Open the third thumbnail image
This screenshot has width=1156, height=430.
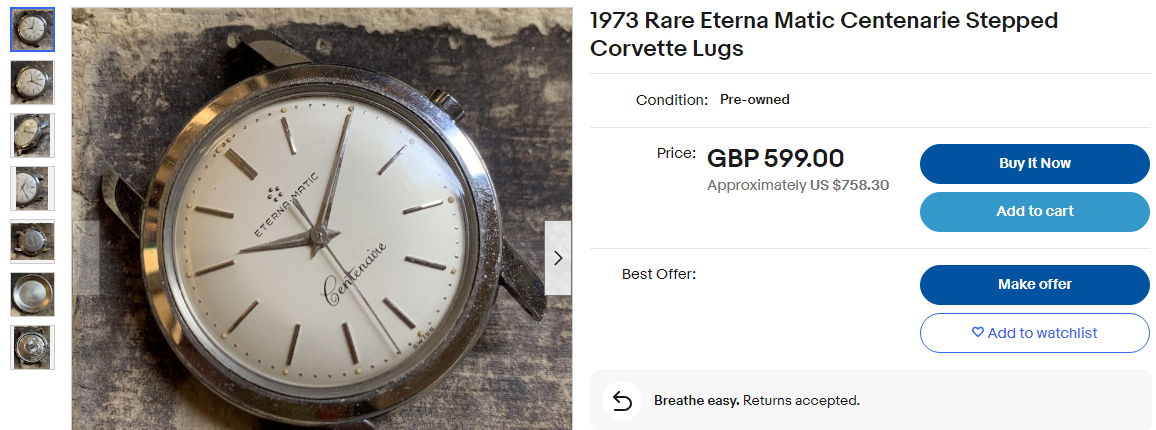tap(32, 136)
